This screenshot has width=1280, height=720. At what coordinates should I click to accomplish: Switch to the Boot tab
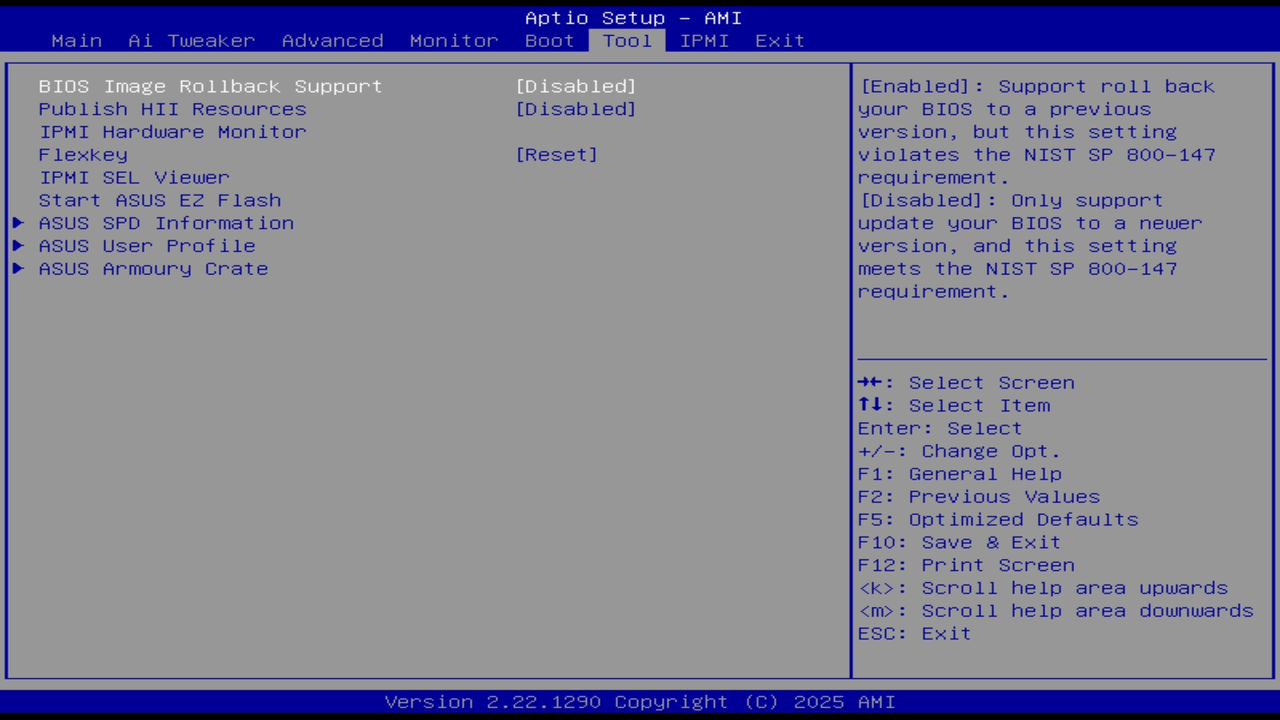click(549, 41)
